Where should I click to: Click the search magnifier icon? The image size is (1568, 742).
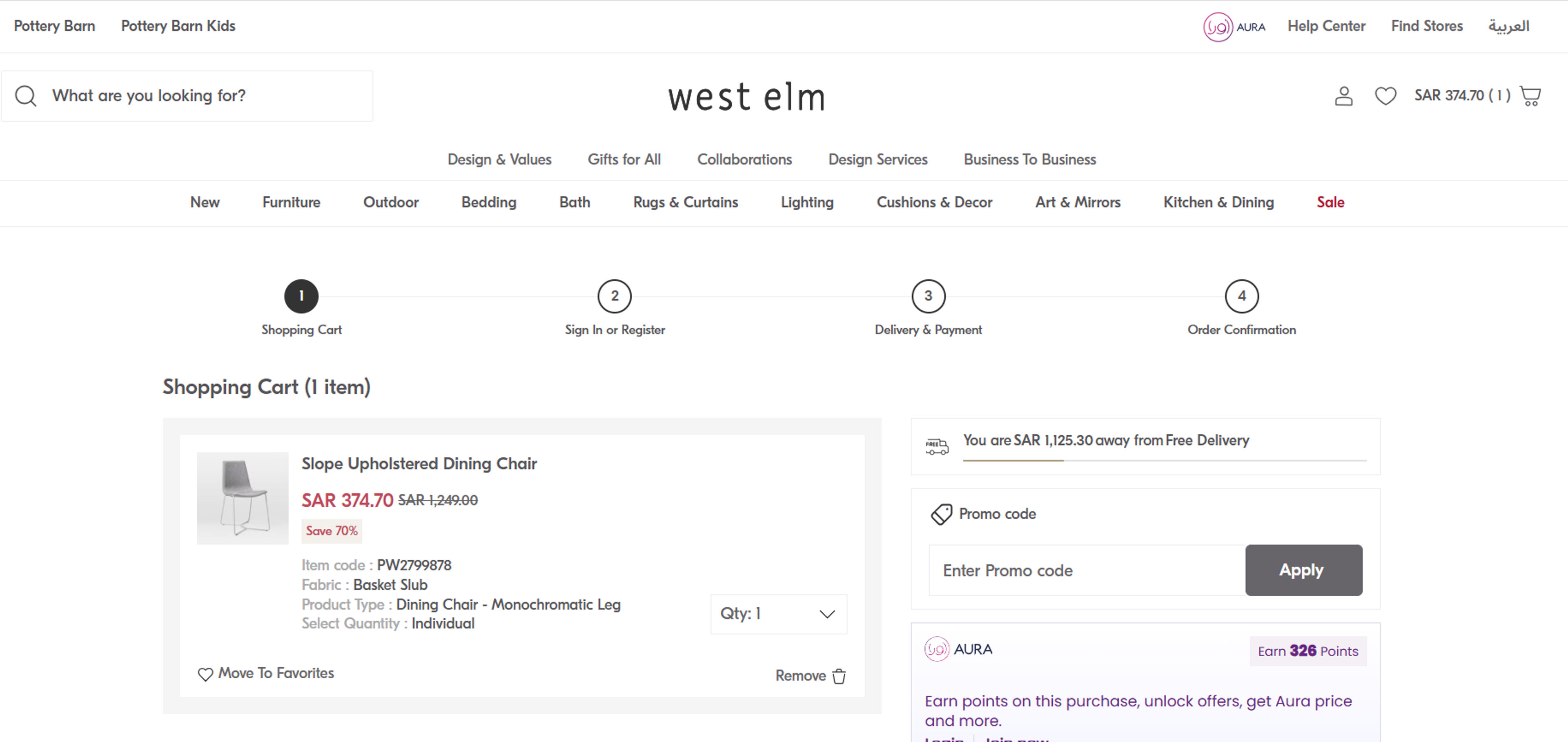pos(26,96)
